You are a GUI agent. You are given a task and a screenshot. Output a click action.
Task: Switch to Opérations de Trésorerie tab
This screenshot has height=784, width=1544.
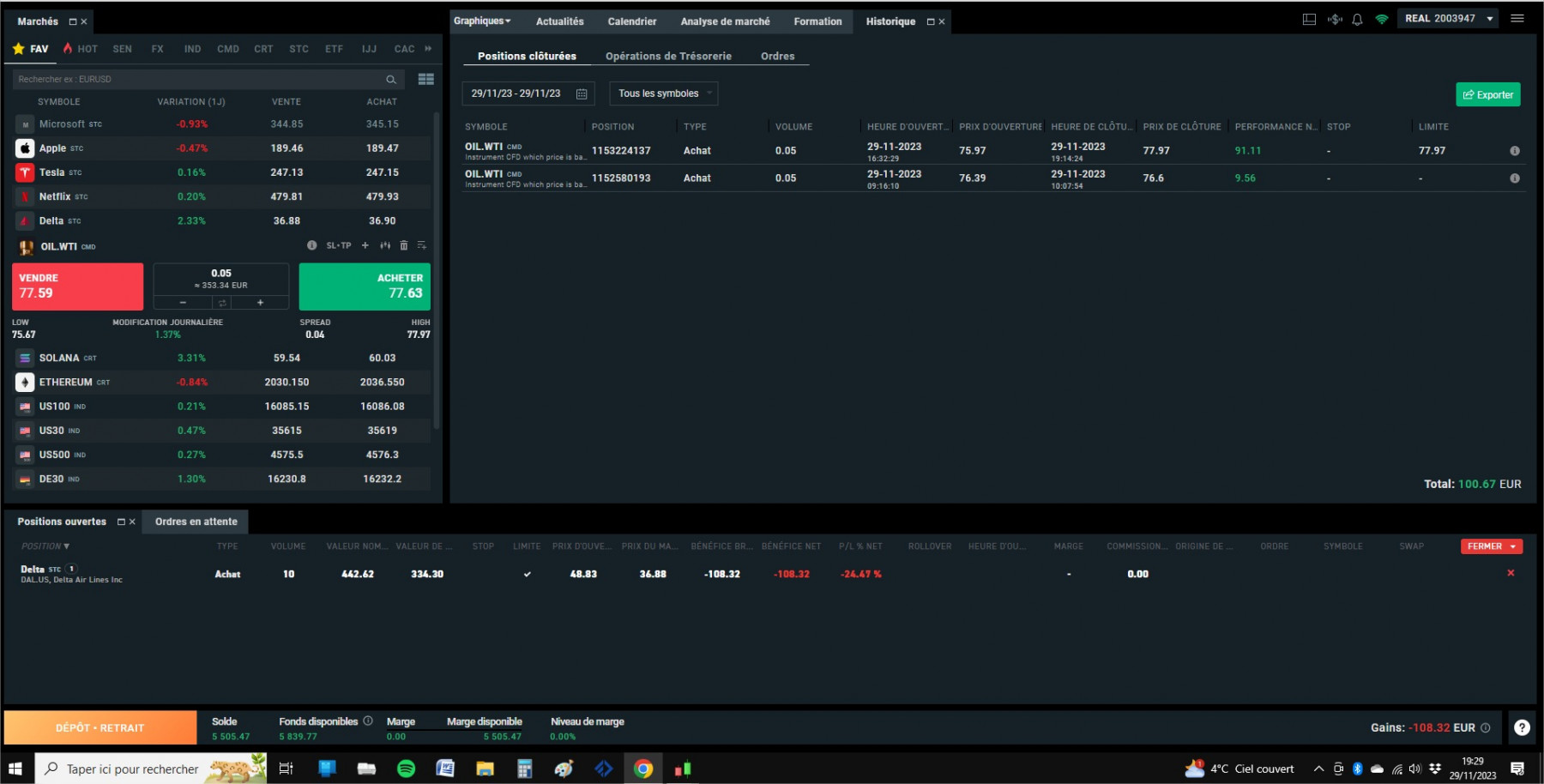[x=668, y=56]
